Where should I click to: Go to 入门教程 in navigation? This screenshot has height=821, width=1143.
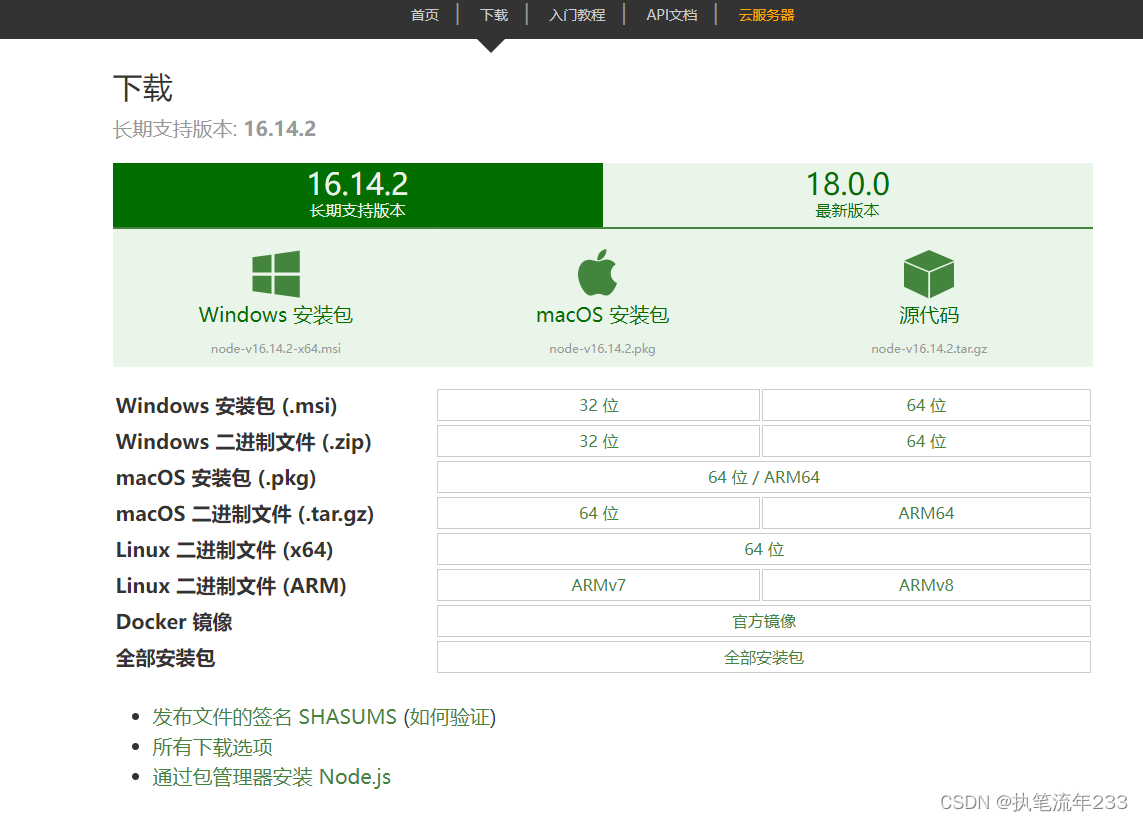[577, 15]
